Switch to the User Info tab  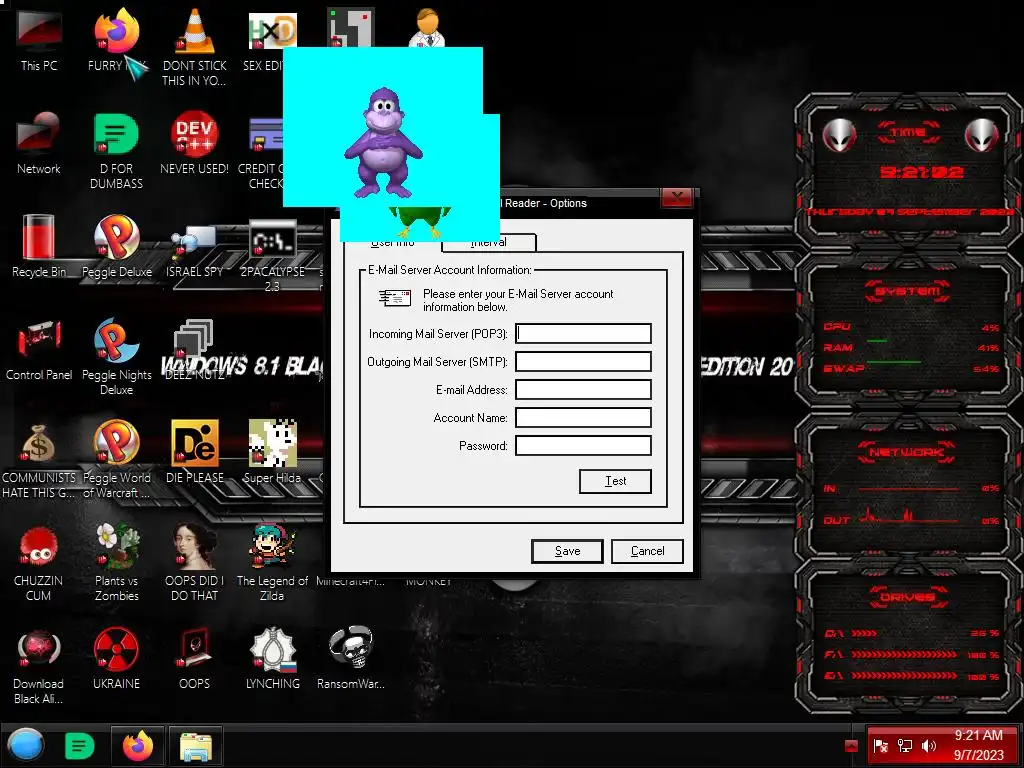coord(392,242)
